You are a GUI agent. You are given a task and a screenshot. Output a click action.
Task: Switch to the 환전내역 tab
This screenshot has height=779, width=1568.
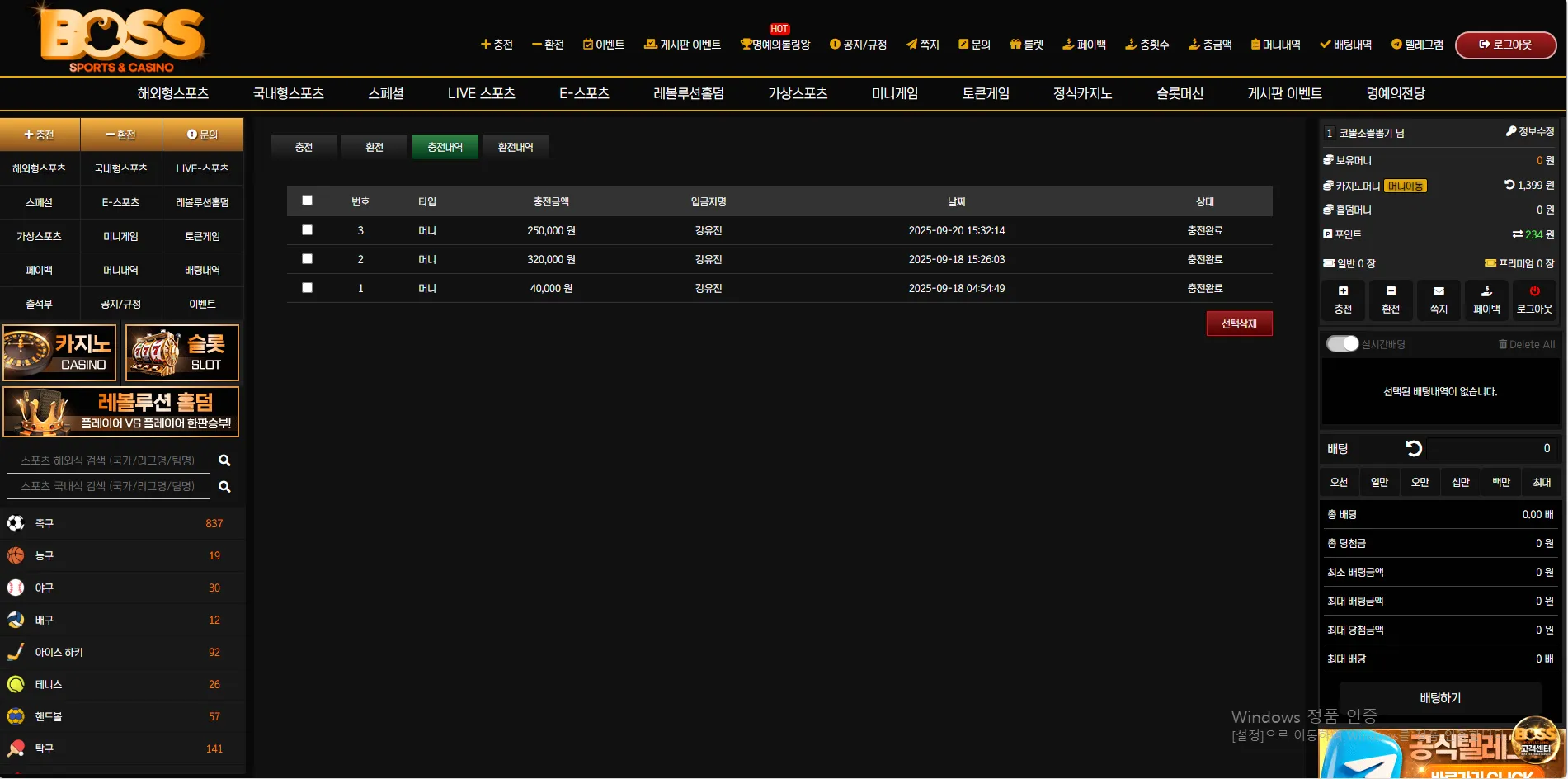(x=516, y=147)
